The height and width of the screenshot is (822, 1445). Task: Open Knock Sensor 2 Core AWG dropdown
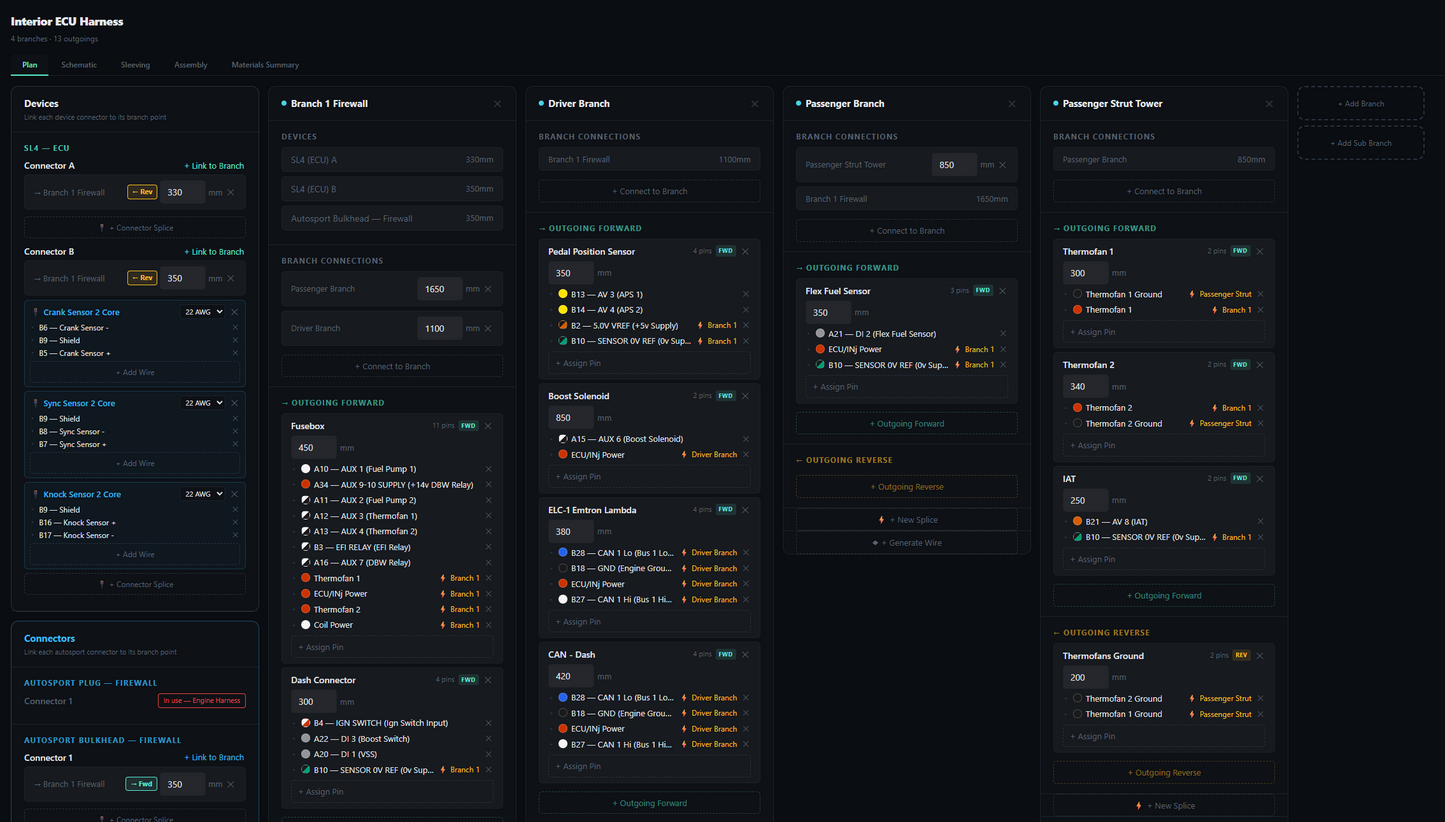pyautogui.click(x=203, y=494)
